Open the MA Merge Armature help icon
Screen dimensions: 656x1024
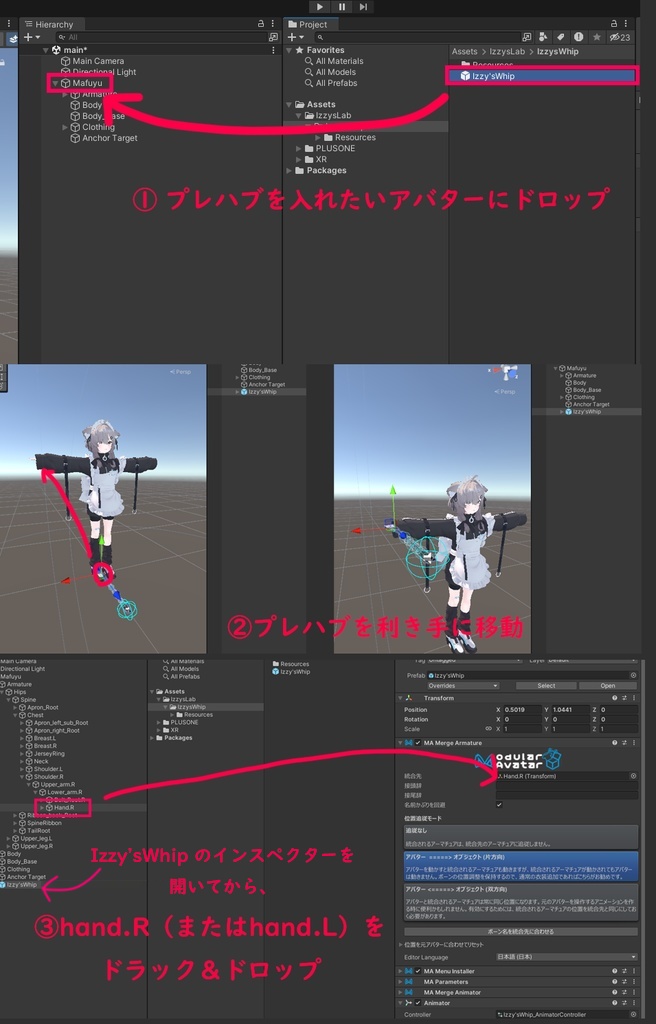click(x=614, y=743)
